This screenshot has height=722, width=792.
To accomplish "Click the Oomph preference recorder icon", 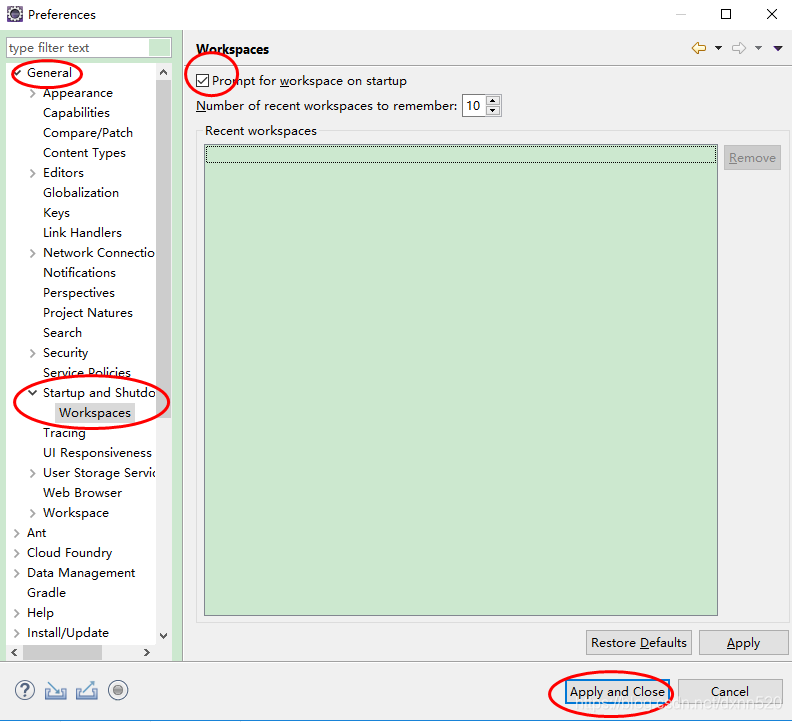I will [118, 690].
